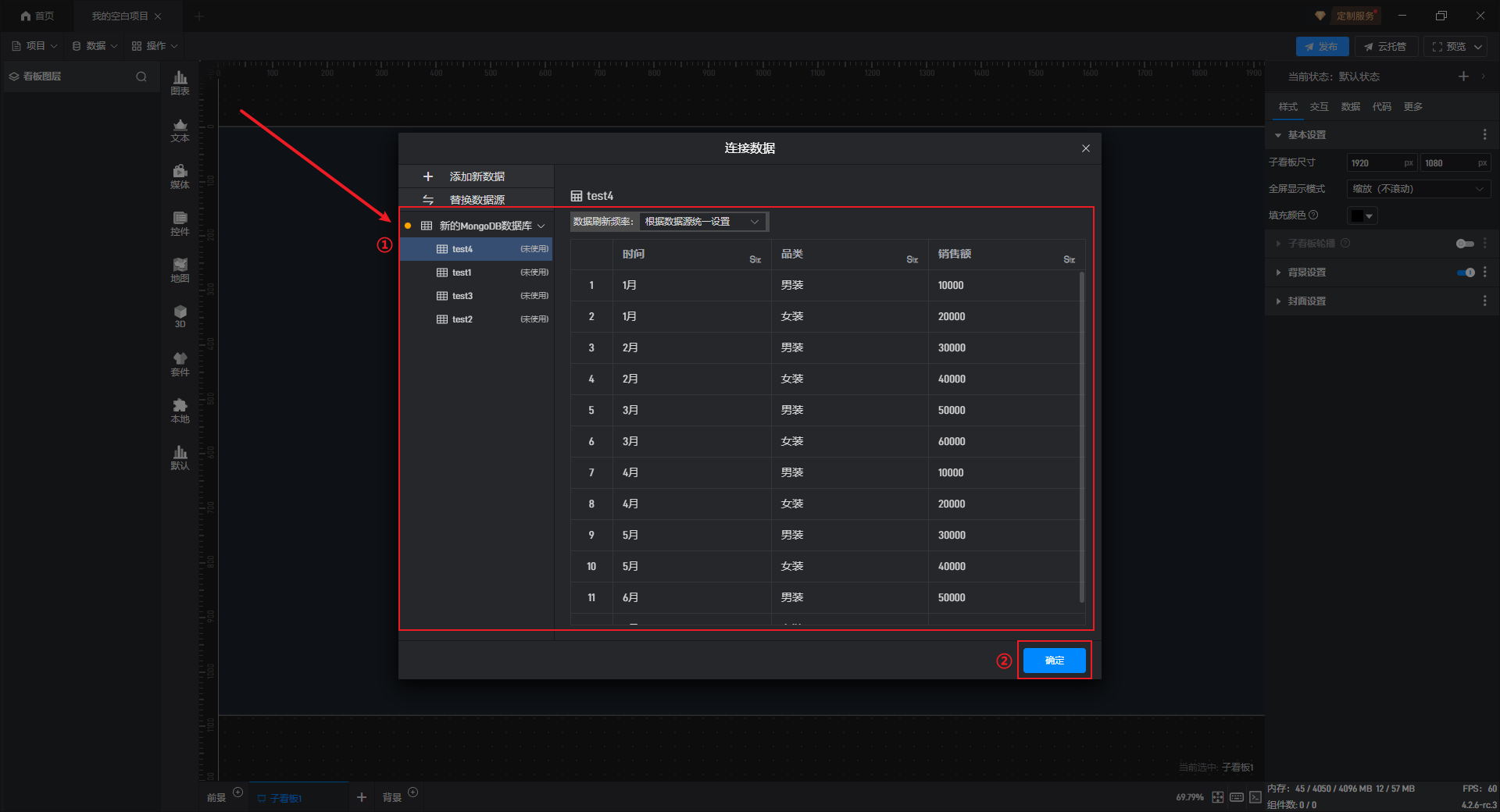Screen dimensions: 1500x812
Task: Open the 默认 default components panel
Action: (x=180, y=458)
